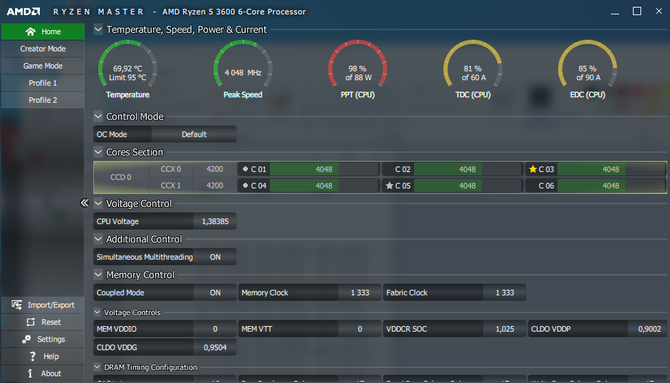Select Profile 1
The width and height of the screenshot is (670, 383).
pos(43,83)
